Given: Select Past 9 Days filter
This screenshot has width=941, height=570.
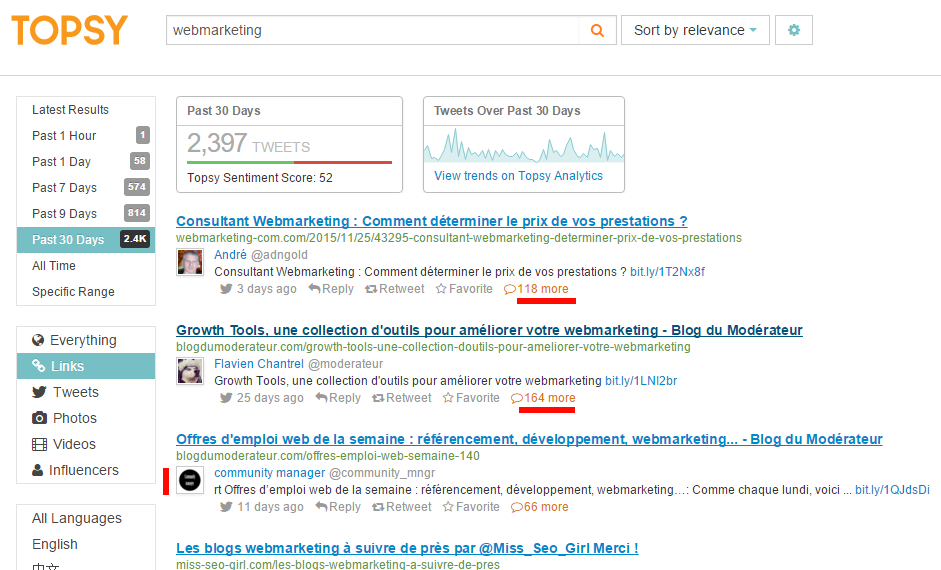Looking at the screenshot, I should (x=86, y=214).
